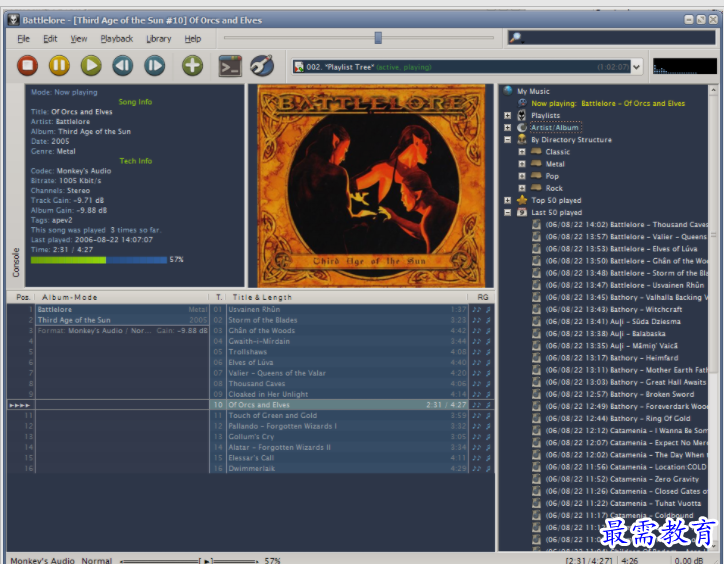Select track 'Dwimmerlaik'
Image resolution: width=724 pixels, height=564 pixels.
click(347, 468)
